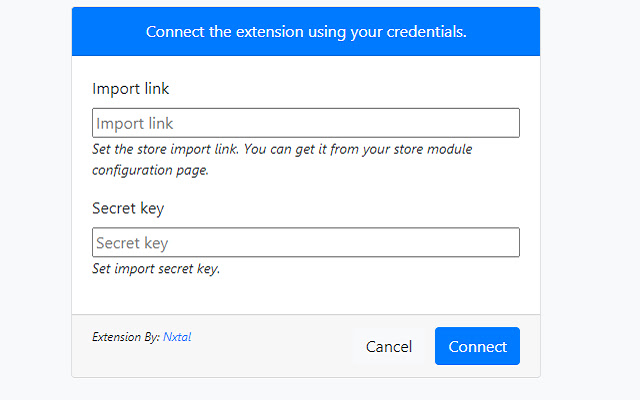Click "store module" in the import help text
This screenshot has height=400, width=640.
click(x=428, y=150)
